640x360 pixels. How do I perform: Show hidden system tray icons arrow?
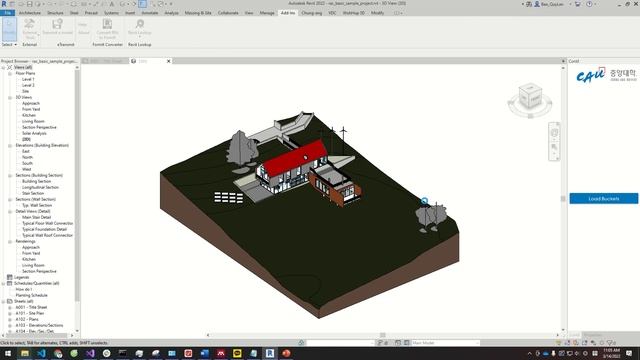tap(529, 353)
